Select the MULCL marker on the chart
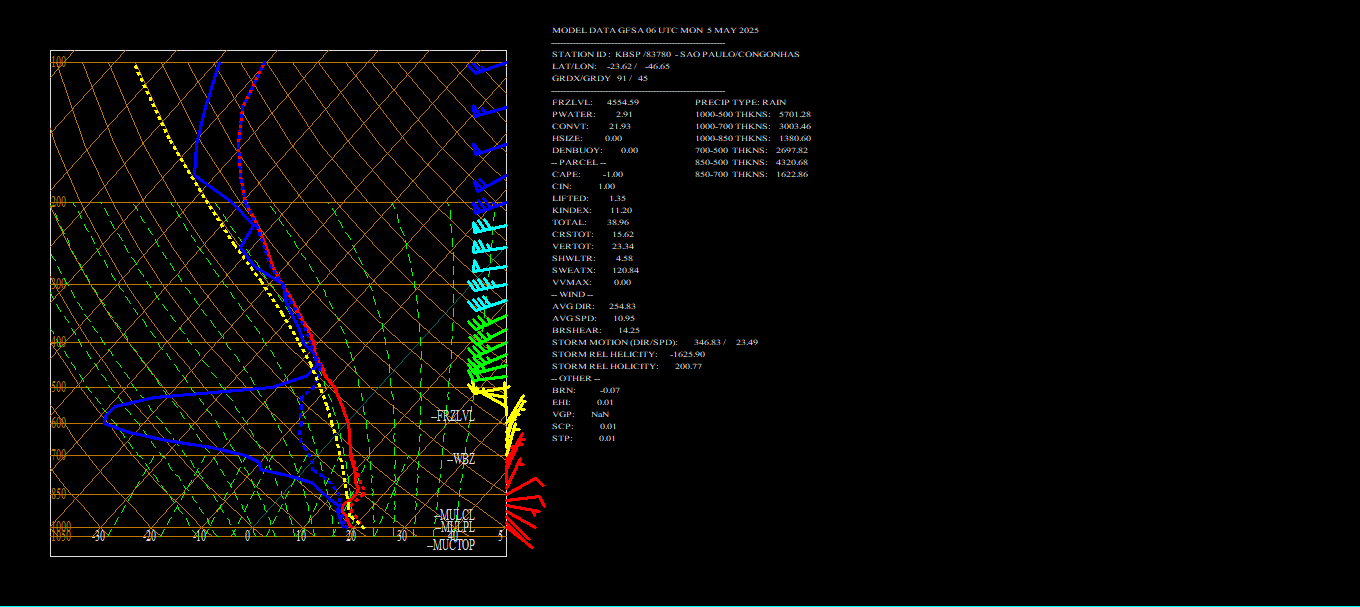 point(454,516)
